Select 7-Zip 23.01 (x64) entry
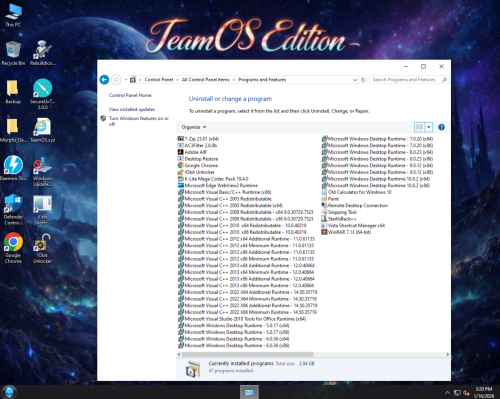 tap(198, 139)
